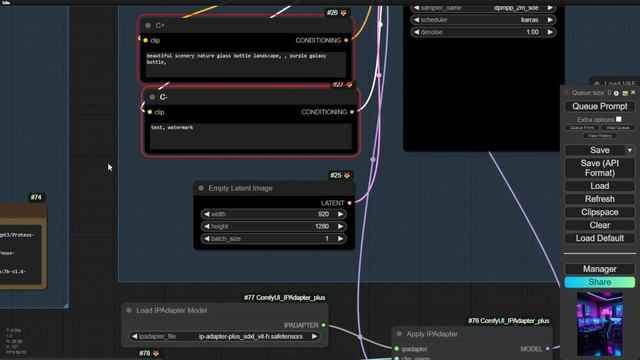Click the fox badge next to #78
Image resolution: width=640 pixels, height=360 pixels.
[x=156, y=353]
